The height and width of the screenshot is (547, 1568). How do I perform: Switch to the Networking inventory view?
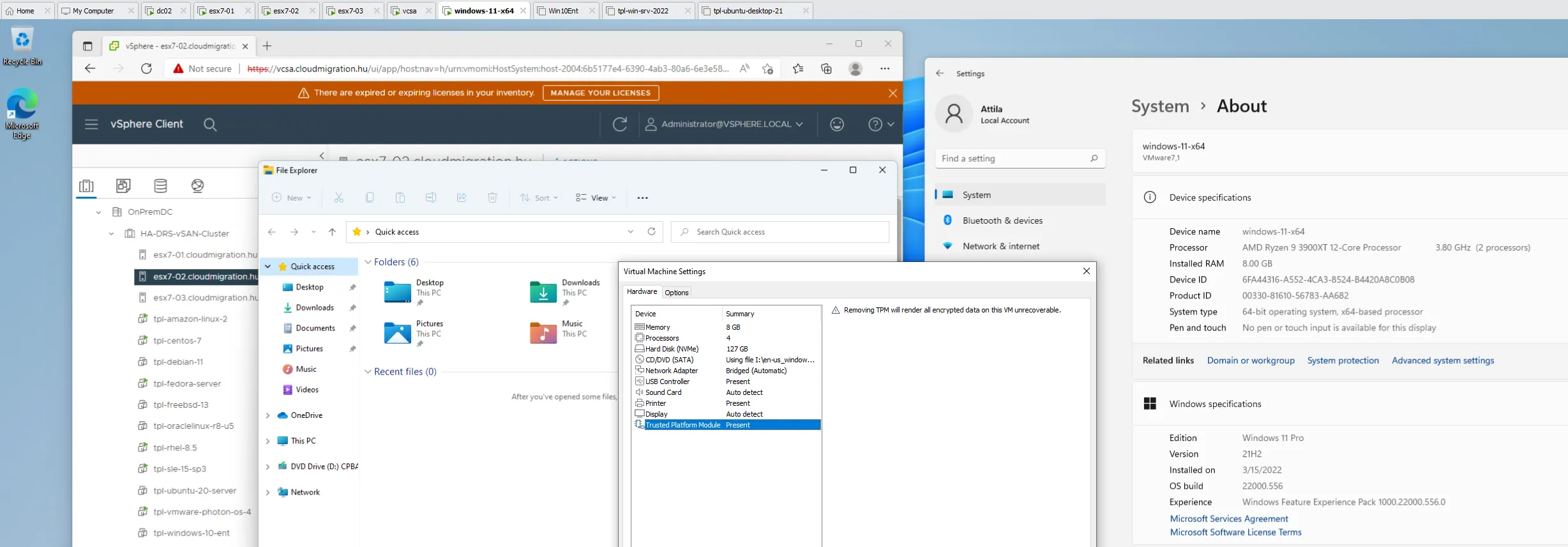pos(198,186)
